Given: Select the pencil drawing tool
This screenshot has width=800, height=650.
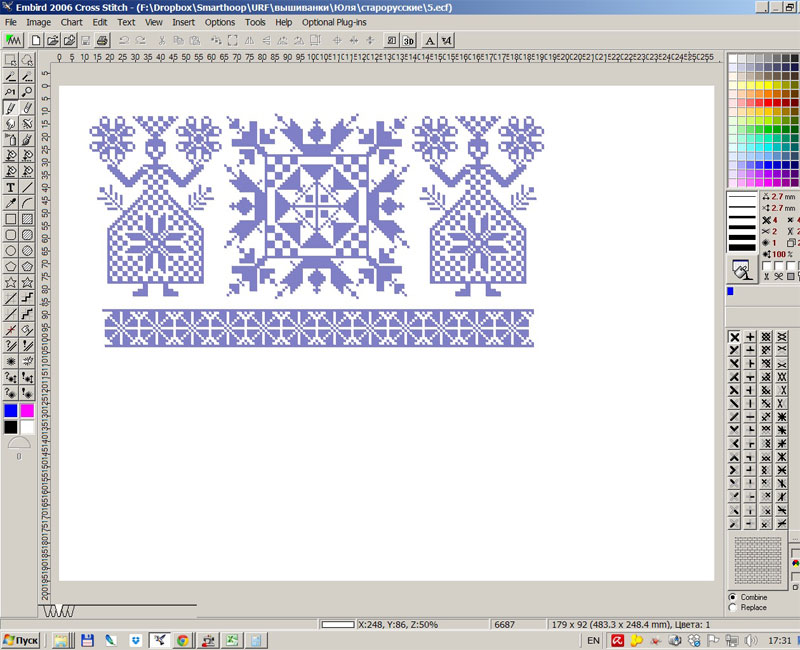Looking at the screenshot, I should point(10,108).
